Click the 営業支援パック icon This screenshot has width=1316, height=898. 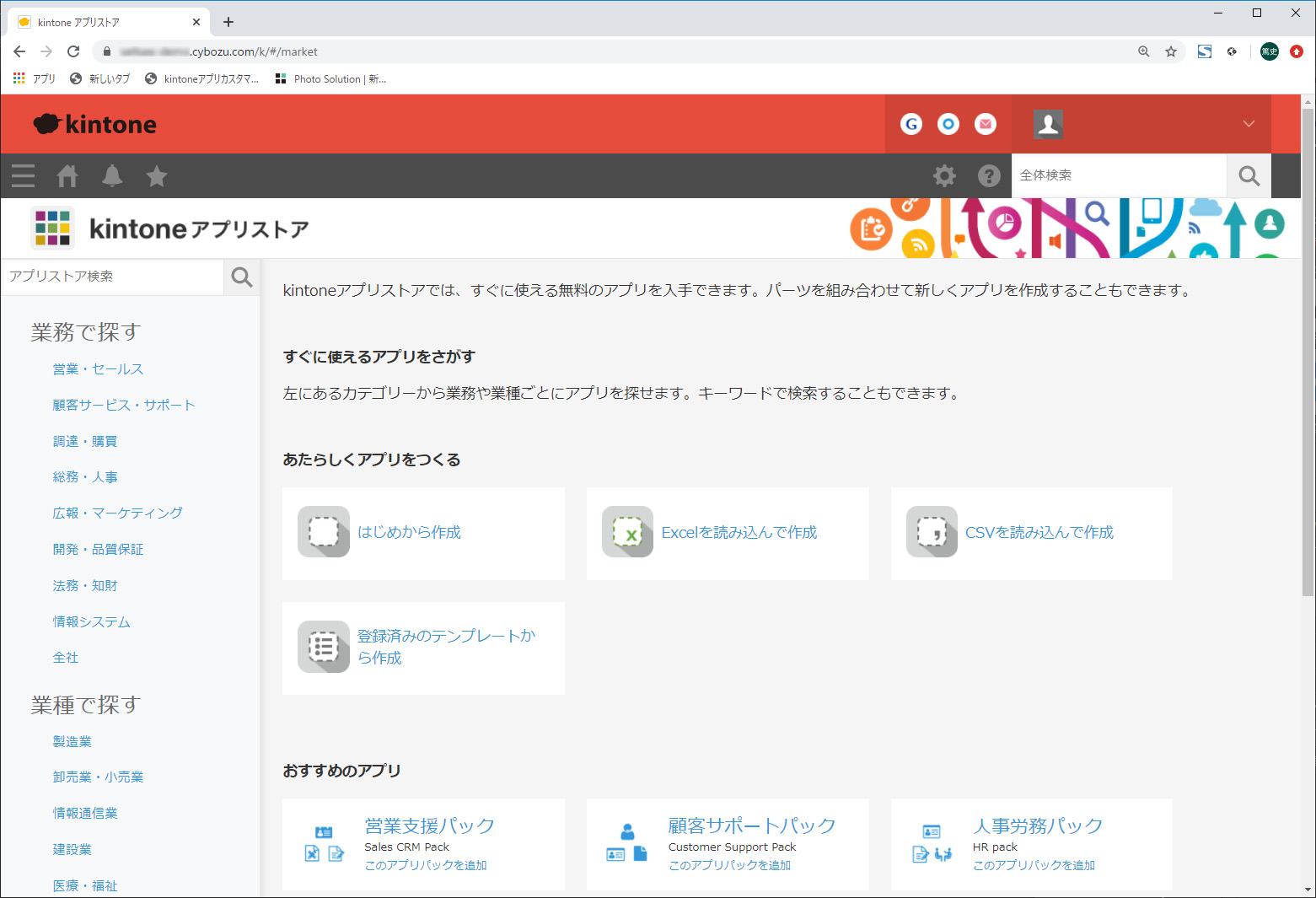324,844
